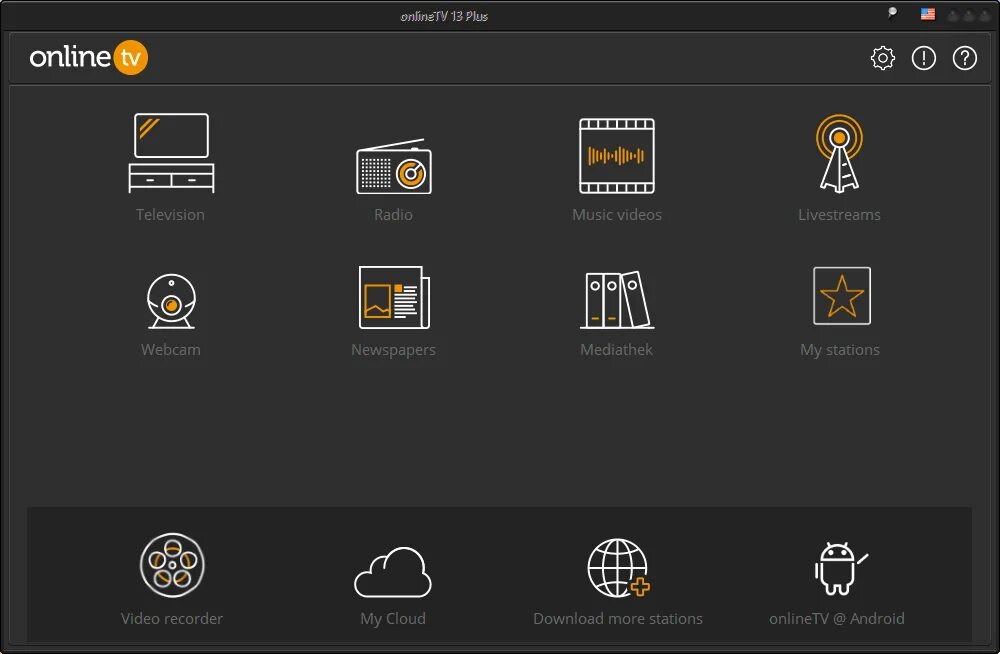The width and height of the screenshot is (1000, 654).
Task: Click the Newspapers label
Action: [x=393, y=350]
